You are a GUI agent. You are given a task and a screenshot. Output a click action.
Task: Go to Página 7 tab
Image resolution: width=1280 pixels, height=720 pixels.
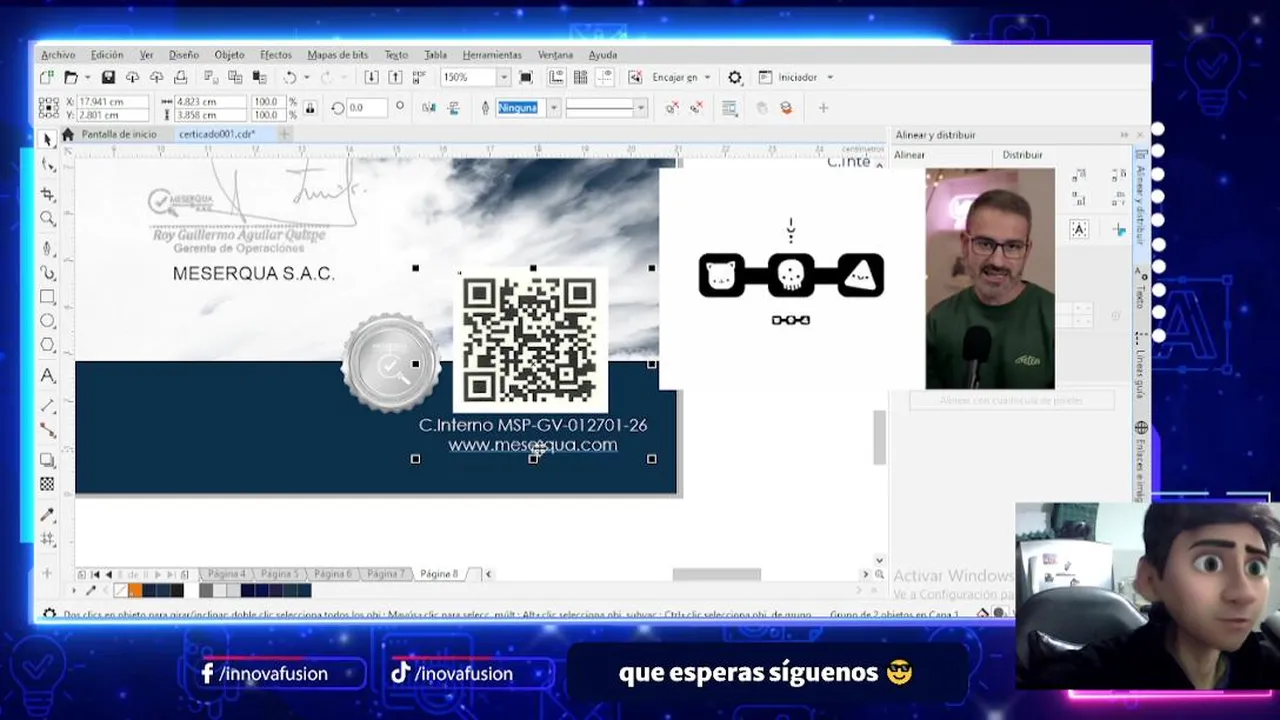384,574
